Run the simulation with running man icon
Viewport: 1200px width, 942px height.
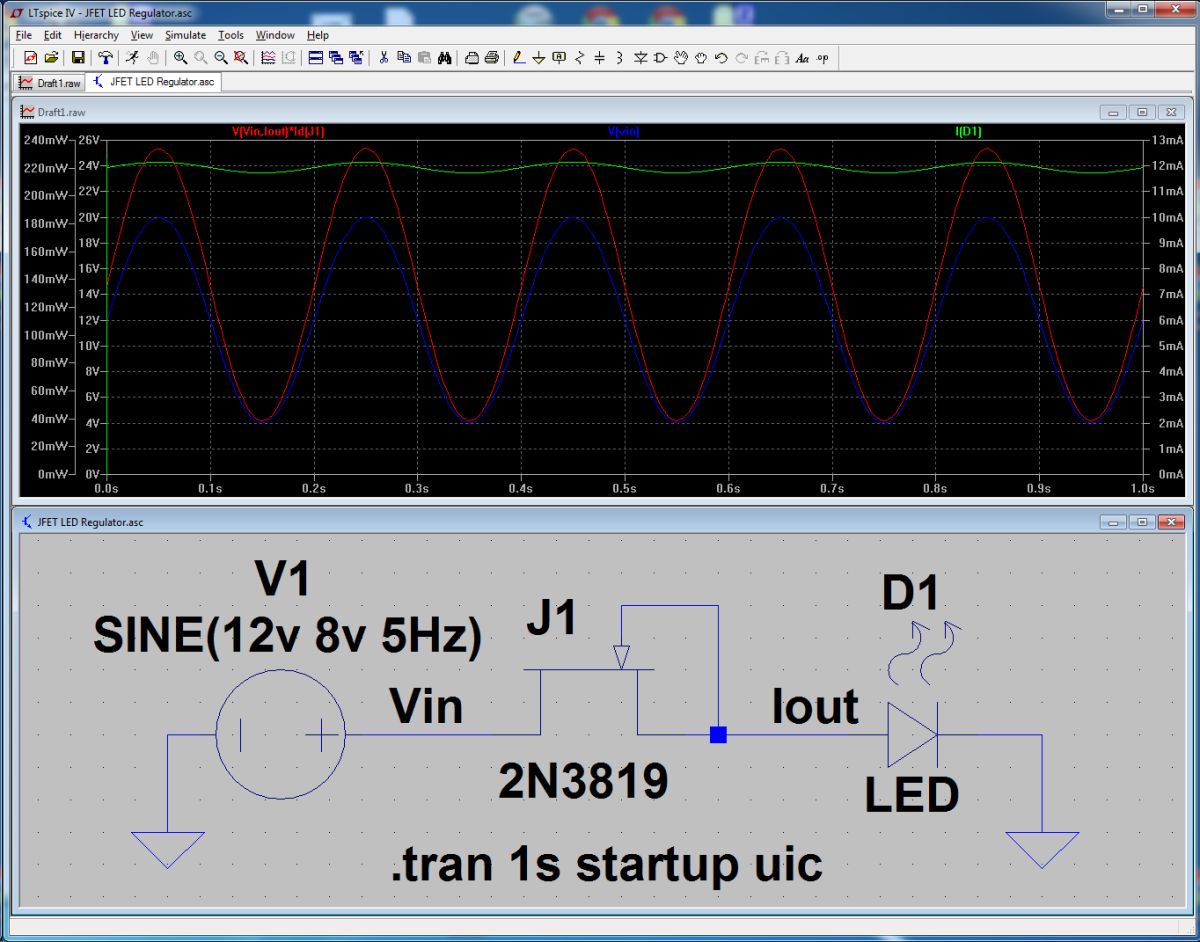131,58
